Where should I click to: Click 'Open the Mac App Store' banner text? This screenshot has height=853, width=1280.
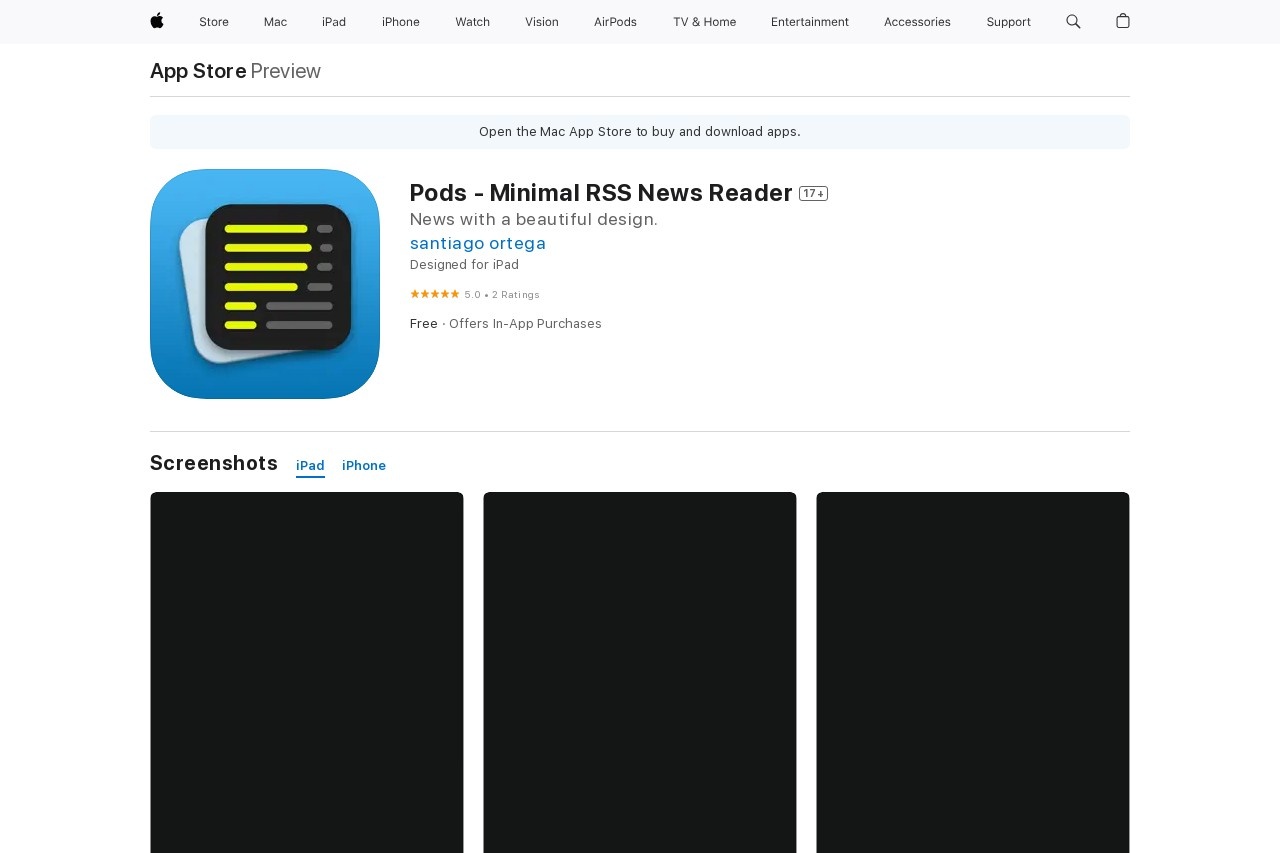(x=640, y=132)
